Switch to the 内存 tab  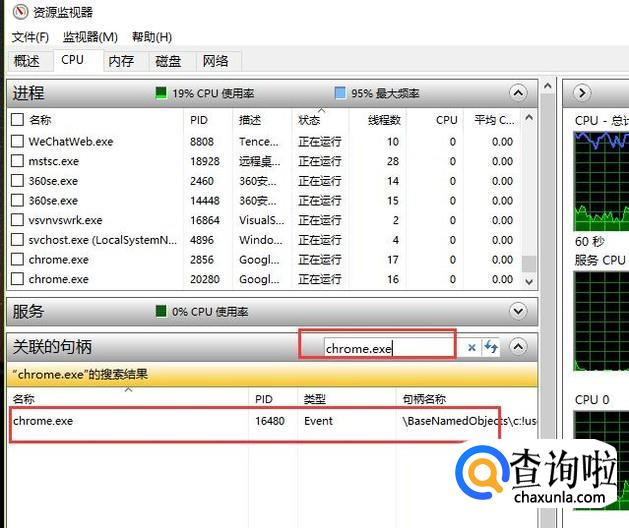(121, 61)
